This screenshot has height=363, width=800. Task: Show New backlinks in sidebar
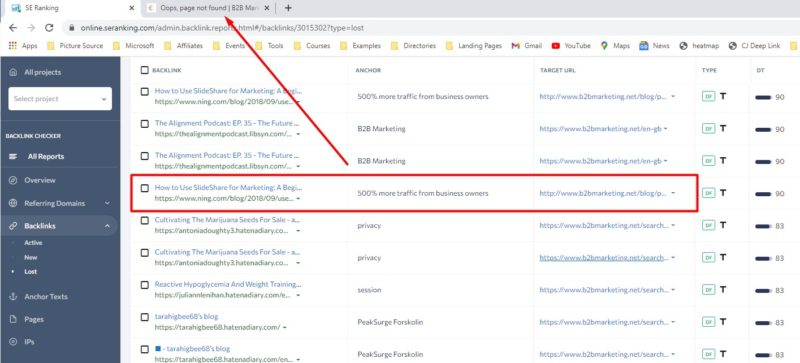pos(31,257)
